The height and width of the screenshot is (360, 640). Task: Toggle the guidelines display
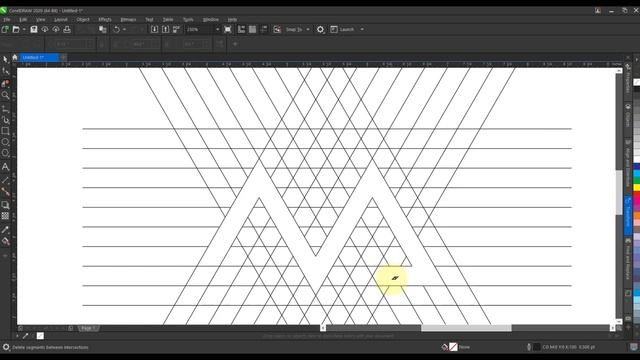264,29
